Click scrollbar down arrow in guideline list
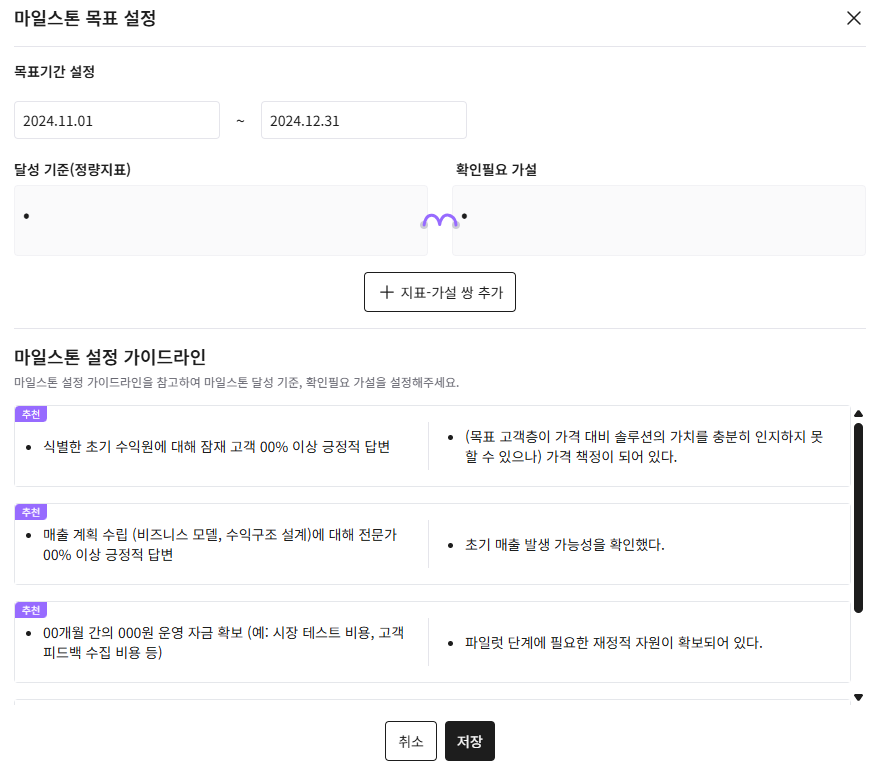 pos(858,697)
